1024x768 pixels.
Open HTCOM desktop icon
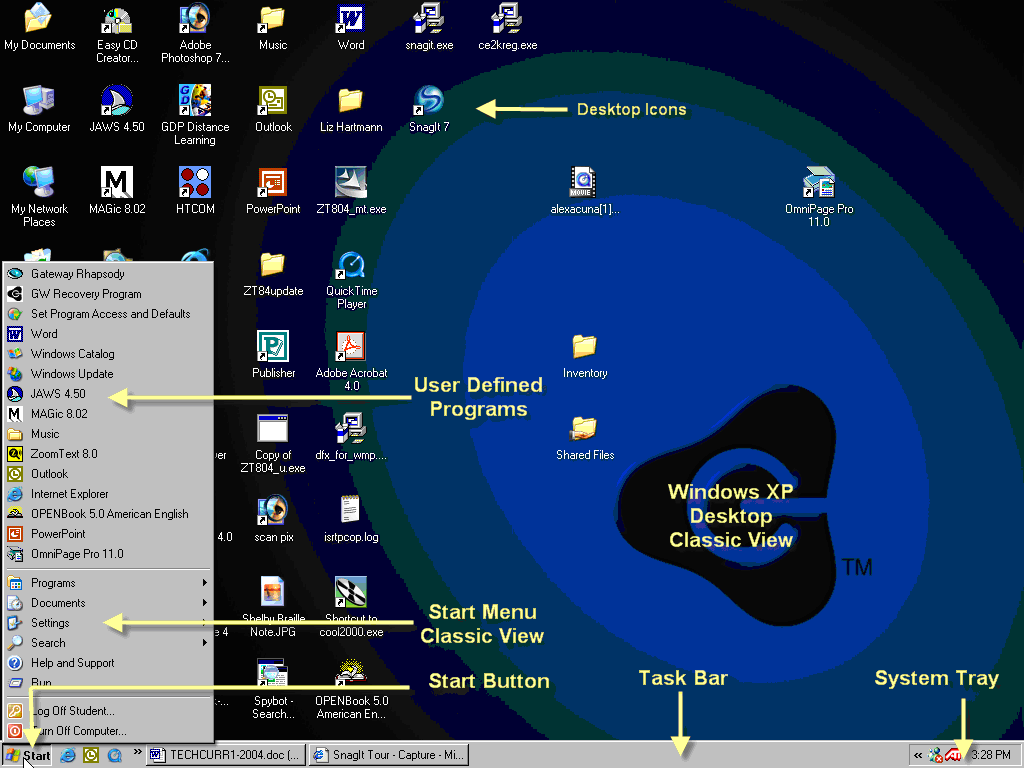tap(195, 191)
